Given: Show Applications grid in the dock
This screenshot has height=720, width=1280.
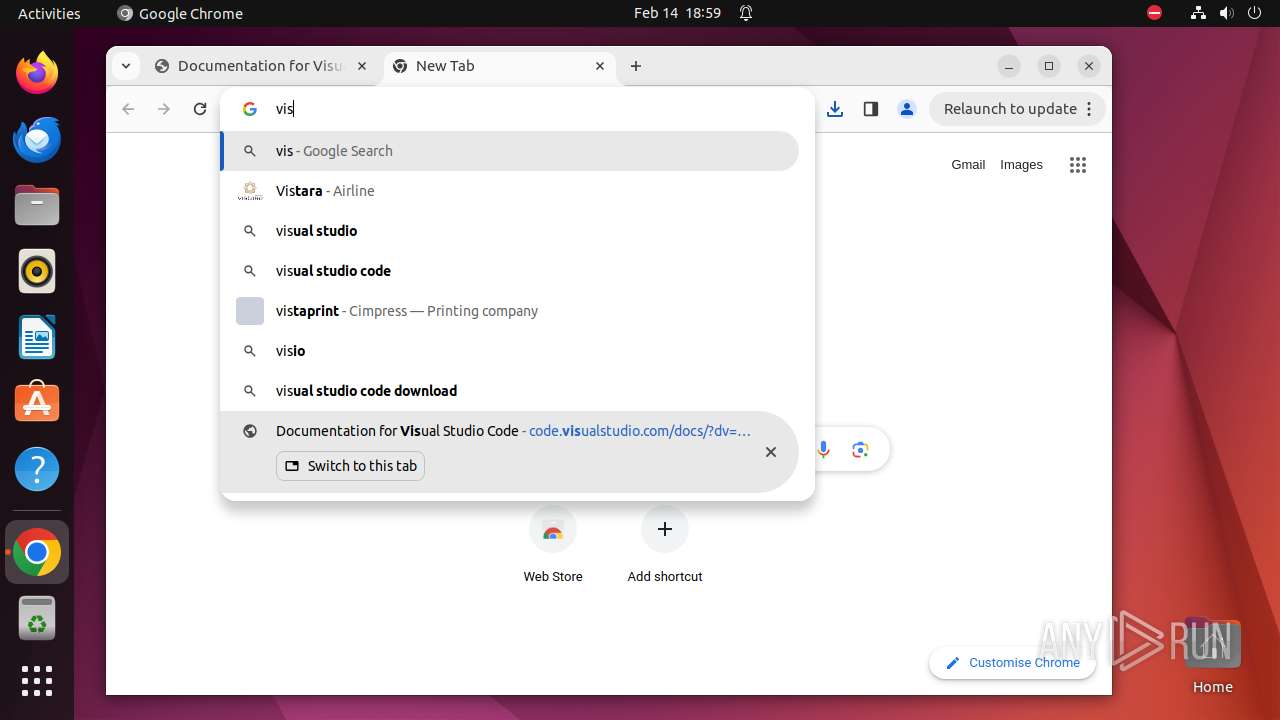Looking at the screenshot, I should (x=37, y=681).
